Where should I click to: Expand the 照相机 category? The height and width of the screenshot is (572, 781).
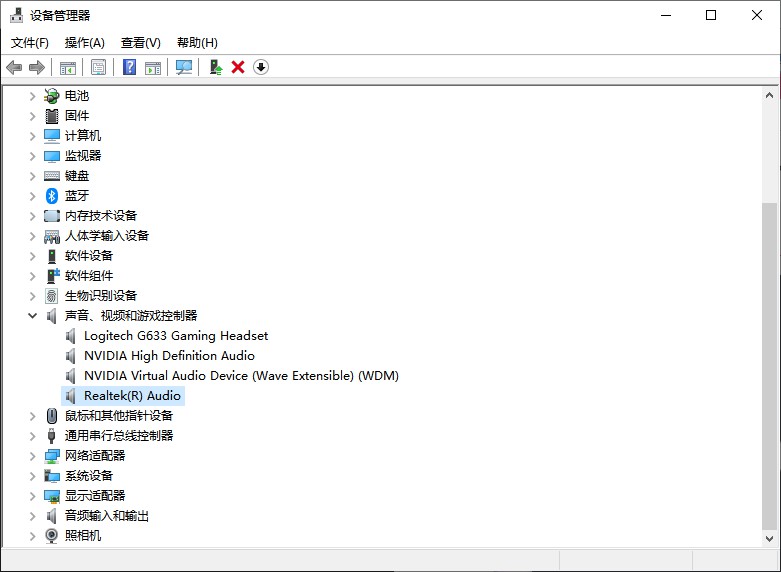32,536
